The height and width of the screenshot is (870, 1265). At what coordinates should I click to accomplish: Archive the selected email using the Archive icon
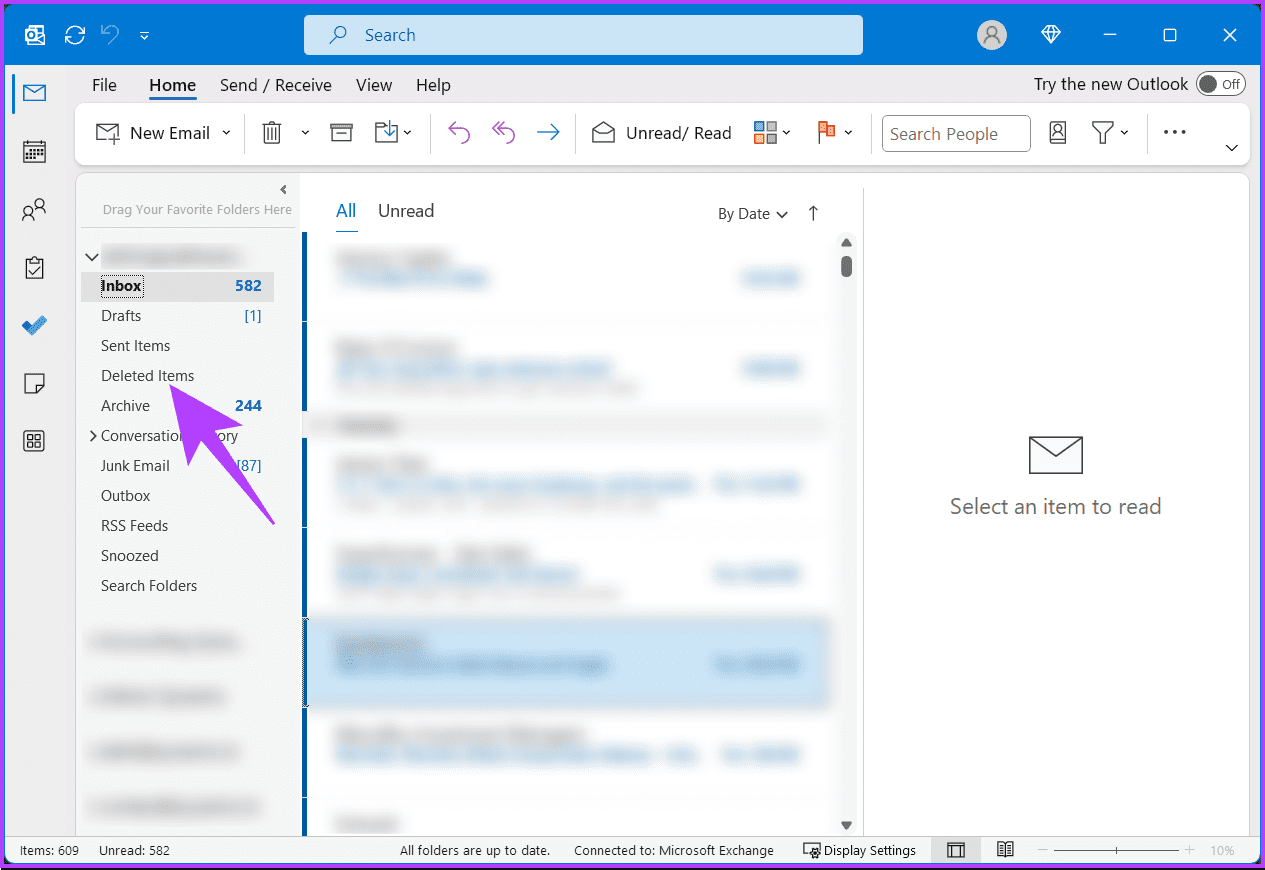[341, 132]
